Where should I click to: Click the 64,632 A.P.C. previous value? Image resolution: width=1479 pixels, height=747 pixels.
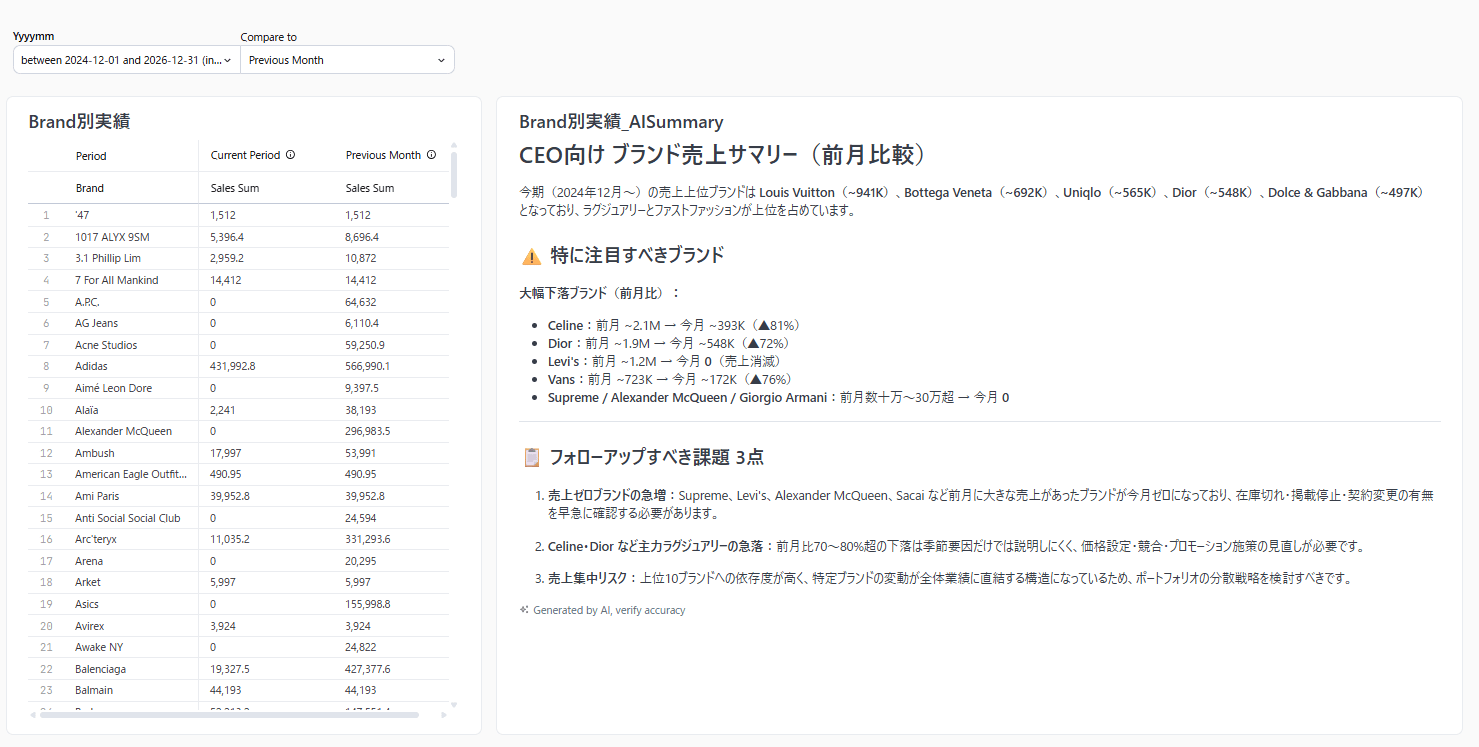tap(361, 302)
